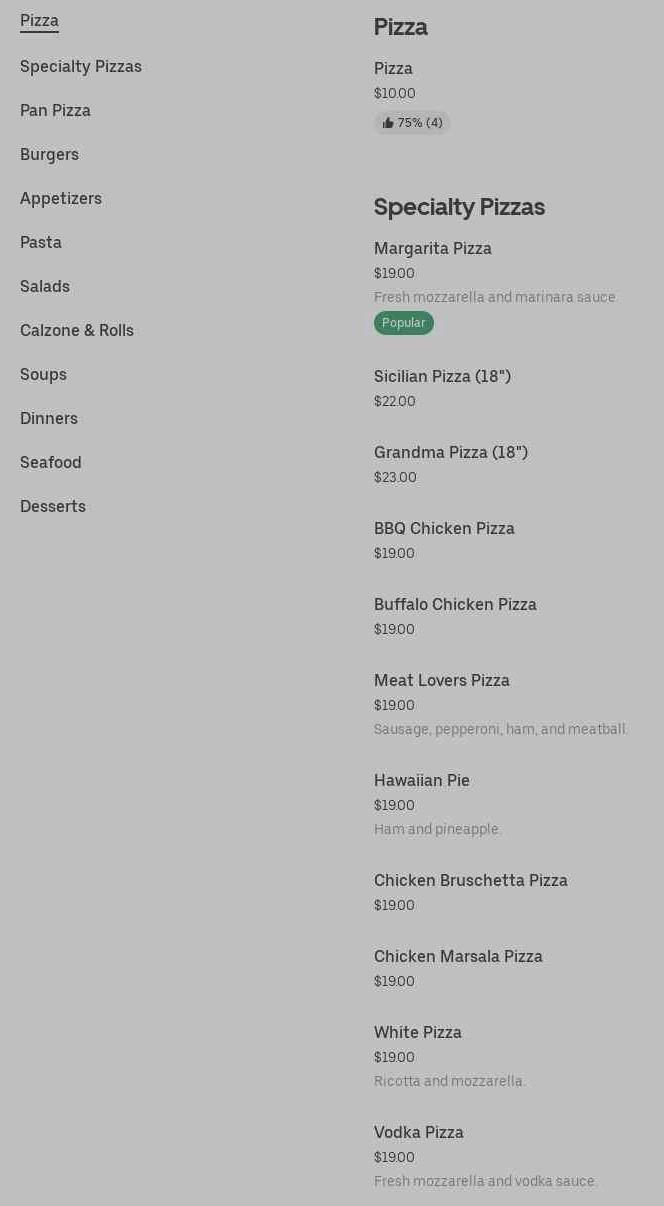Open the Burgers menu category
The width and height of the screenshot is (664, 1206).
point(49,154)
